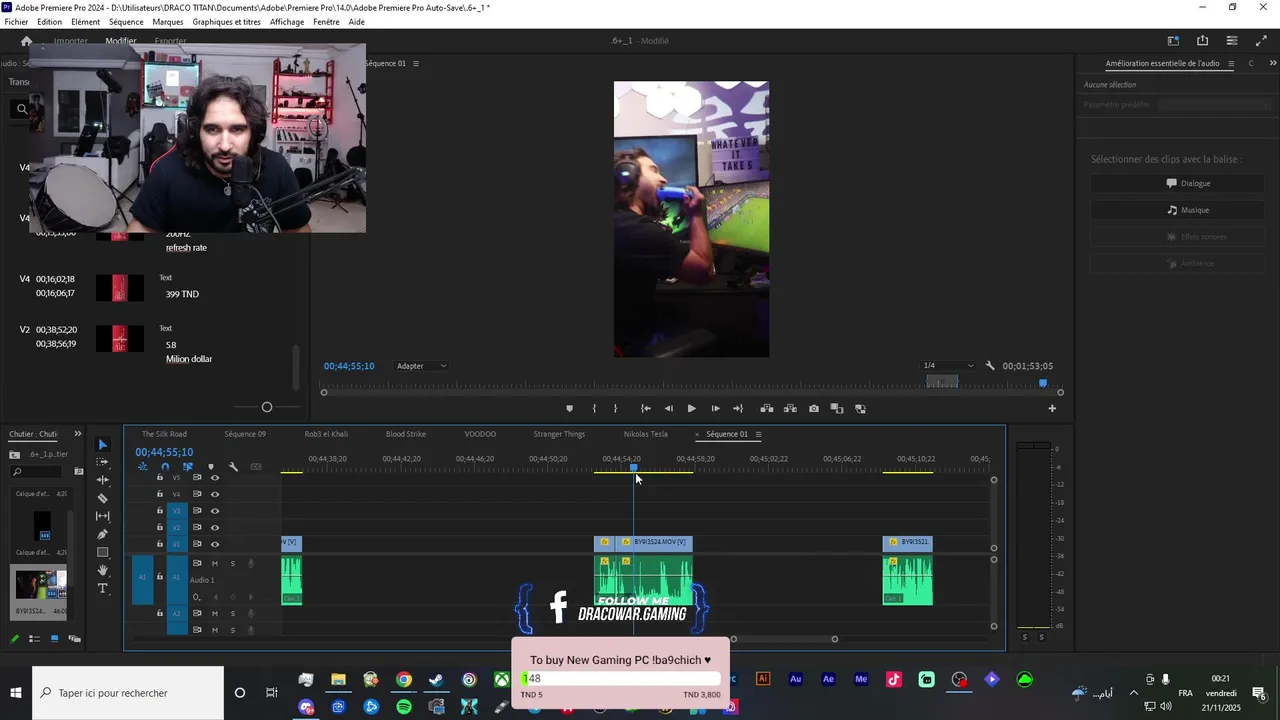Toggle Linked Selection in timeline
This screenshot has height=720, width=1280.
(x=187, y=467)
